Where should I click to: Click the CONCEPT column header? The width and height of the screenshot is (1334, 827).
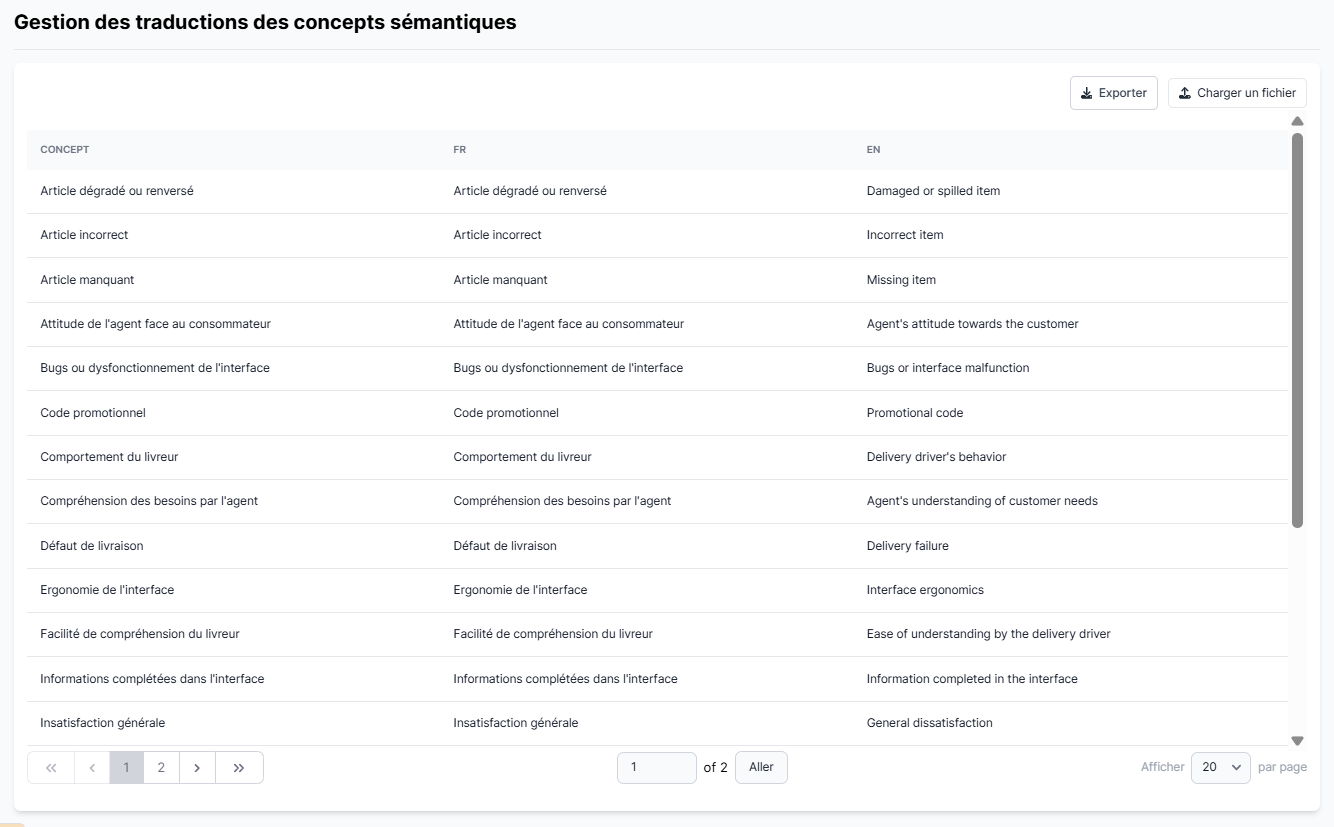tap(65, 150)
